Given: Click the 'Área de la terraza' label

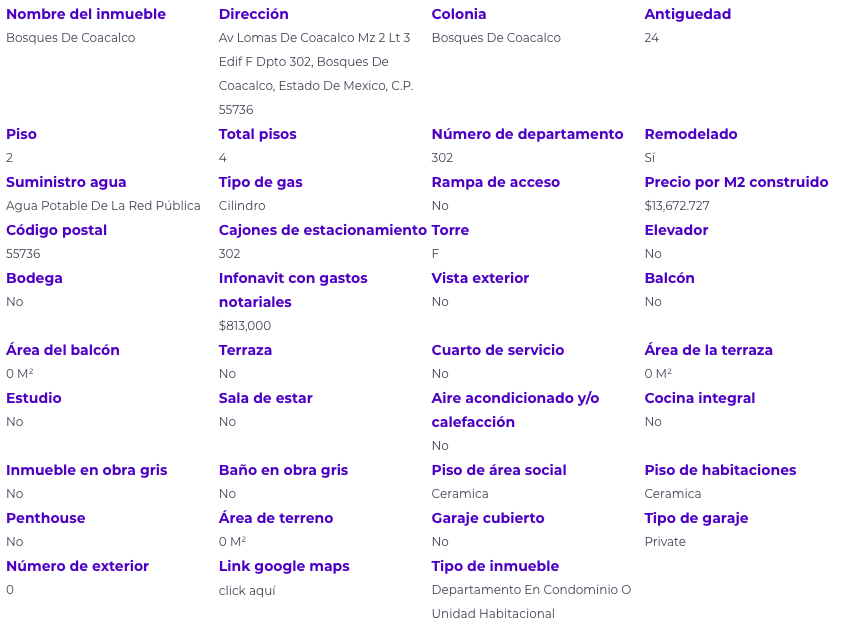Looking at the screenshot, I should click(709, 350).
